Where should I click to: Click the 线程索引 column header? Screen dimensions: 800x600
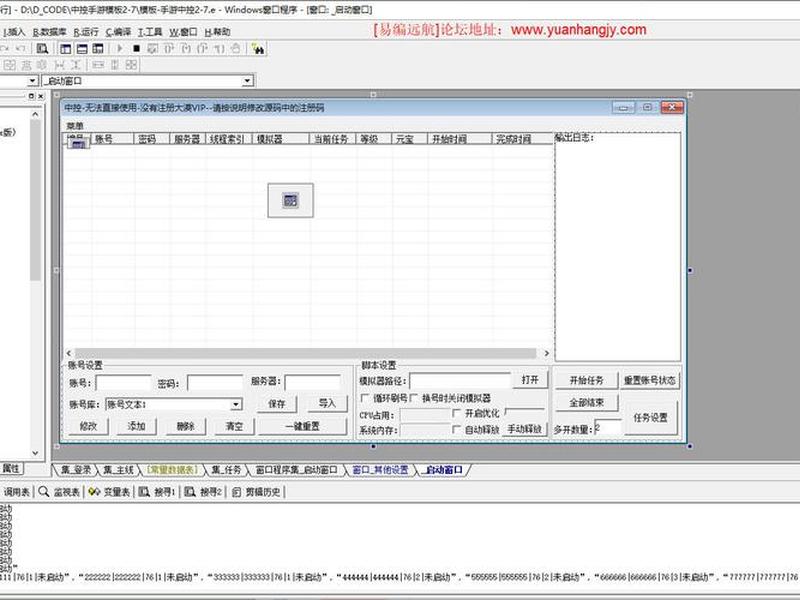coord(228,138)
